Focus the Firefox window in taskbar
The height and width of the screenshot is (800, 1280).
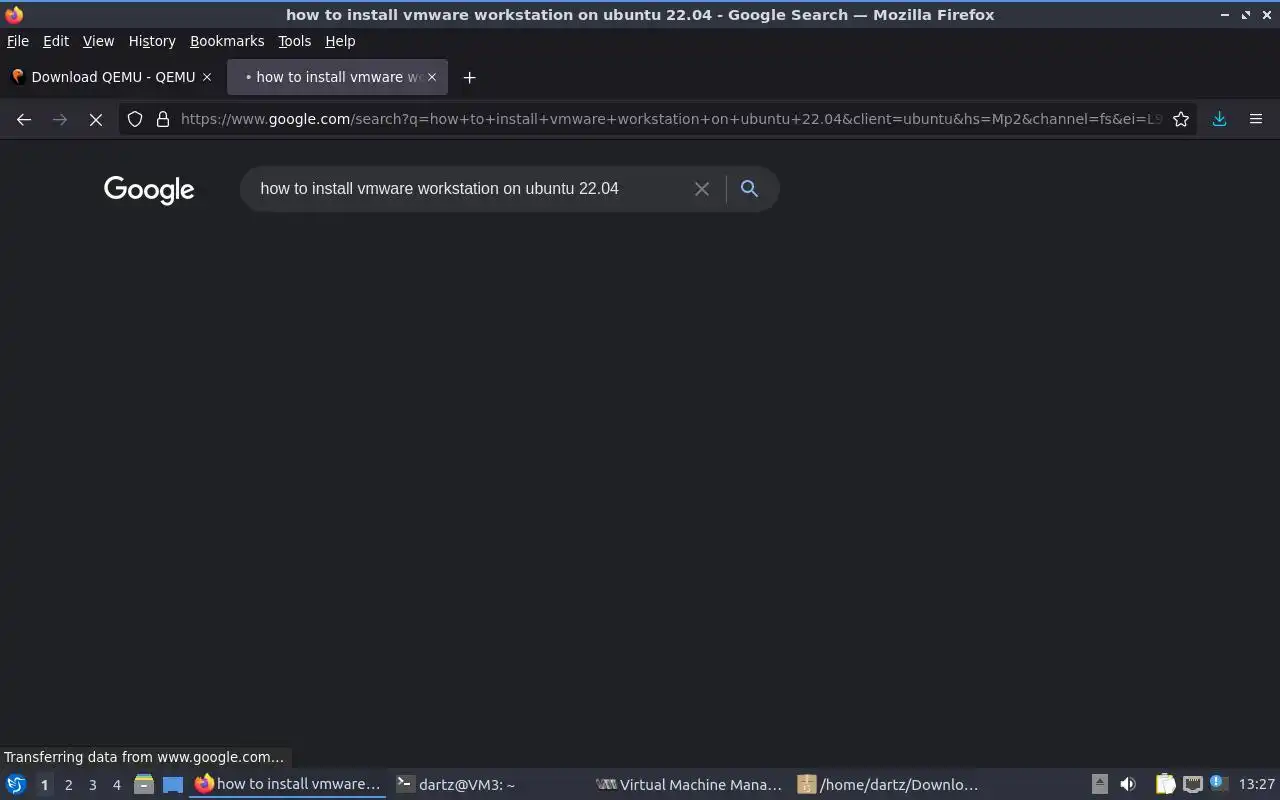coord(288,784)
